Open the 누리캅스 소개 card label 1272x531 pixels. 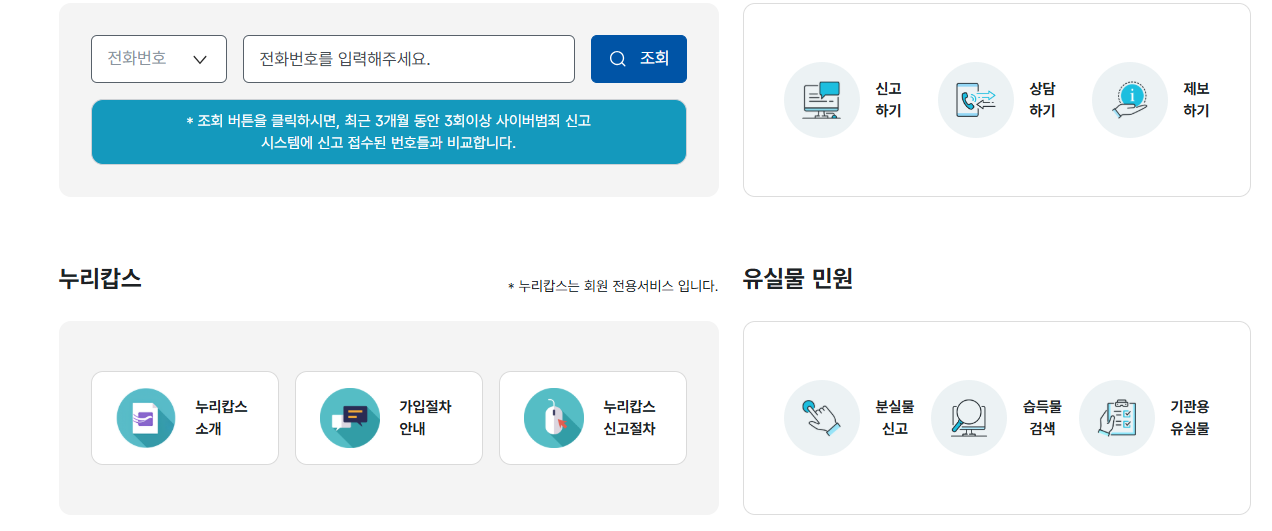pos(222,418)
